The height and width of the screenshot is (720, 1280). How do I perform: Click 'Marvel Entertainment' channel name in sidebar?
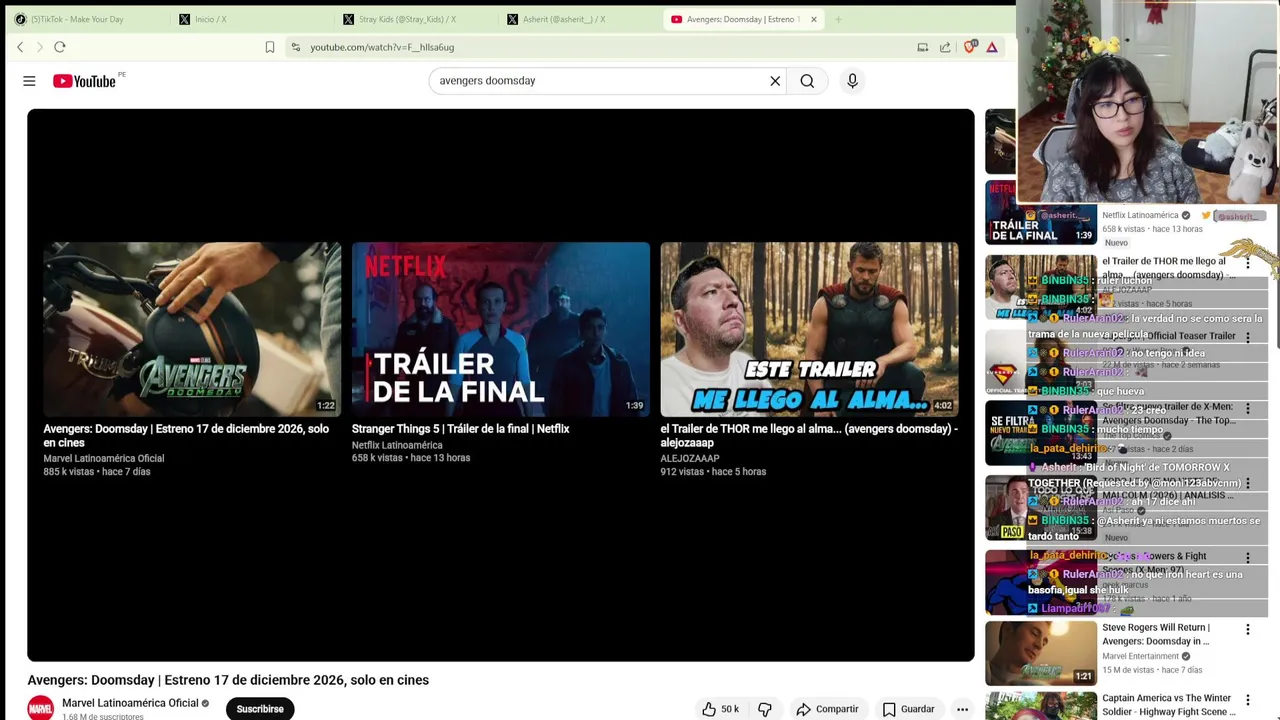[x=1141, y=656]
